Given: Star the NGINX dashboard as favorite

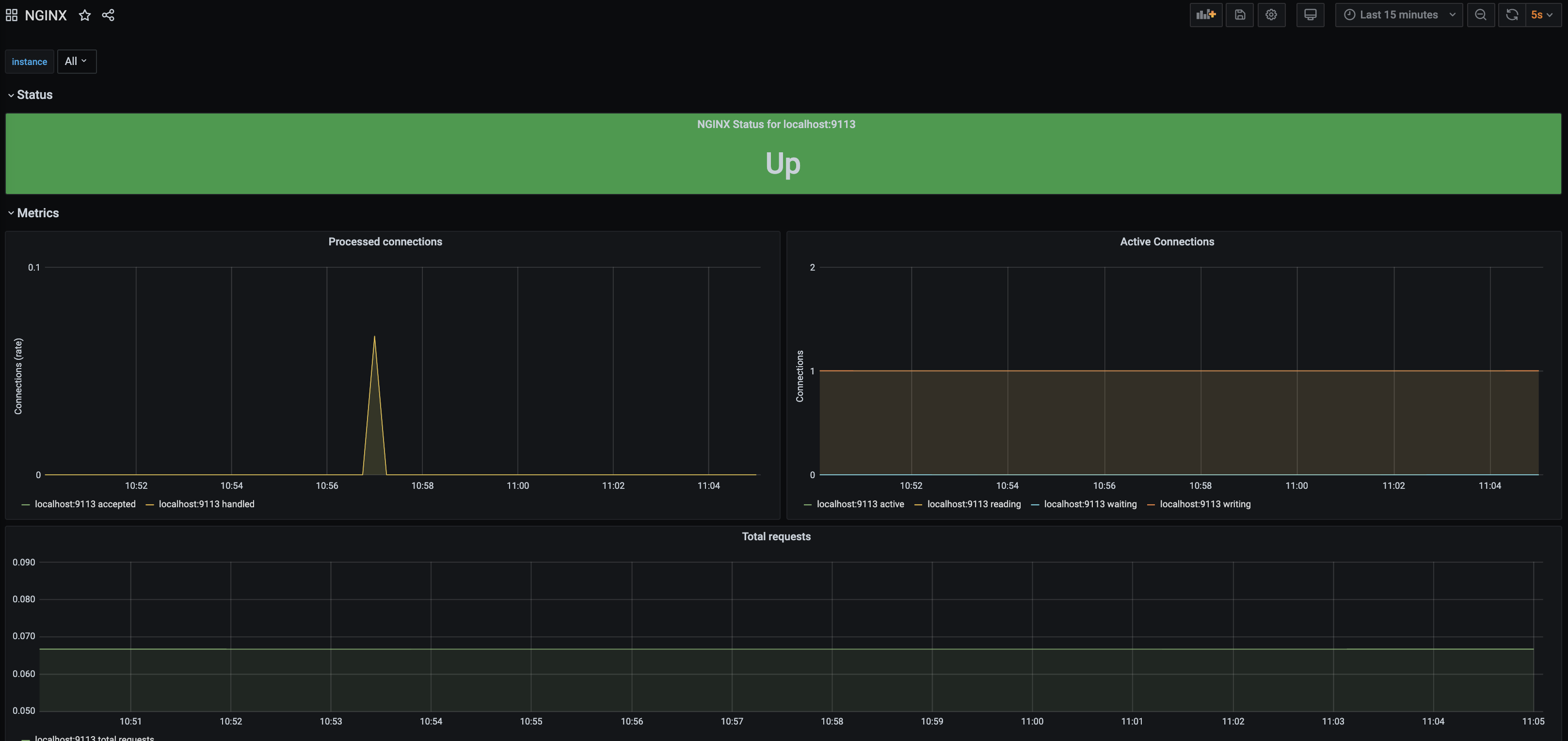Looking at the screenshot, I should [x=85, y=15].
